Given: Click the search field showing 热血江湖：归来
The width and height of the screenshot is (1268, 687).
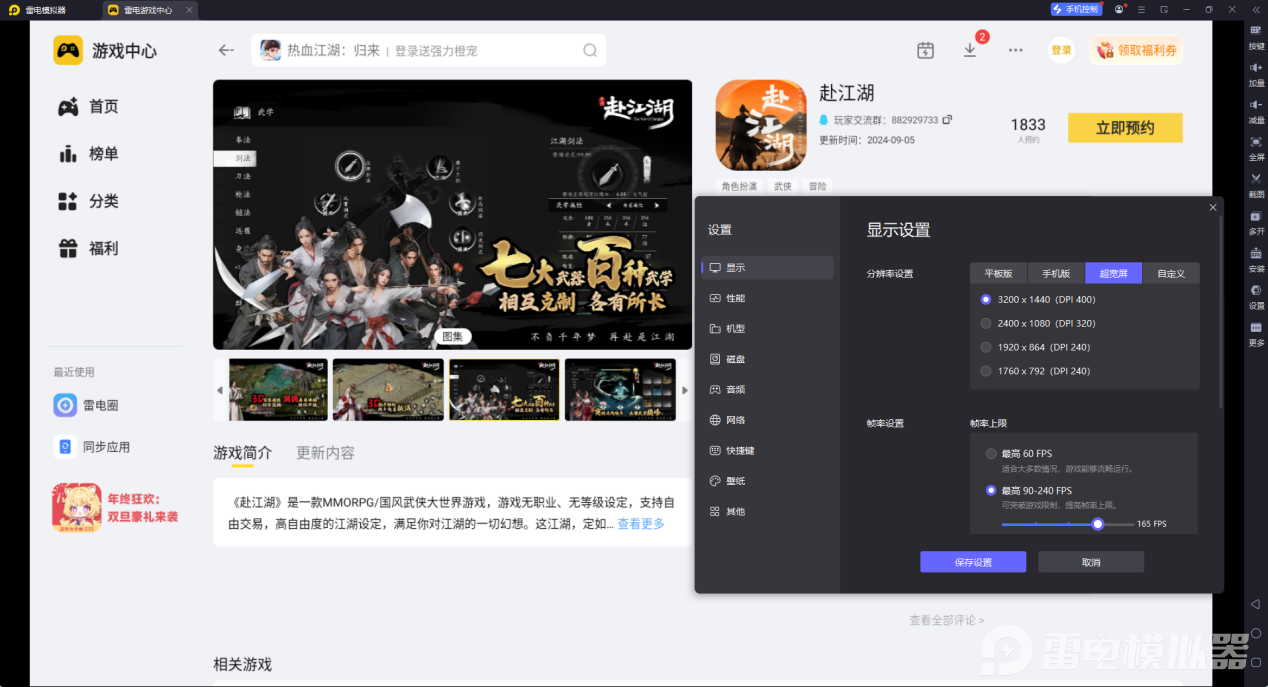Looking at the screenshot, I should click(428, 50).
